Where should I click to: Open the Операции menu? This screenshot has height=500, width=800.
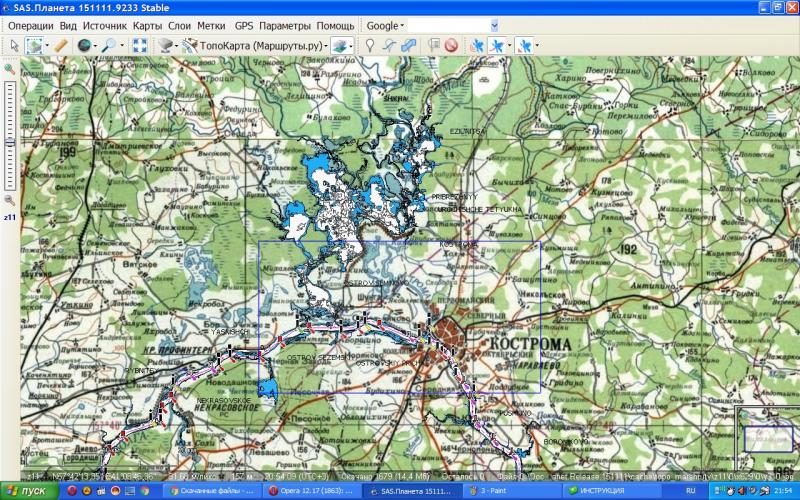point(32,24)
